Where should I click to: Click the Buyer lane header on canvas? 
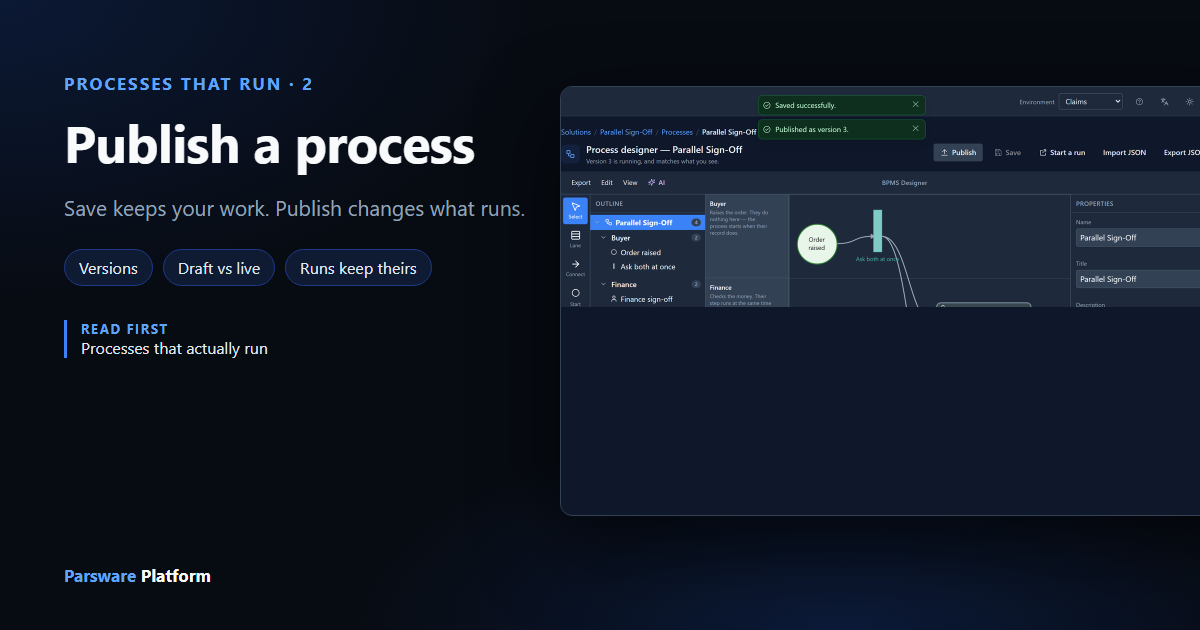[747, 235]
